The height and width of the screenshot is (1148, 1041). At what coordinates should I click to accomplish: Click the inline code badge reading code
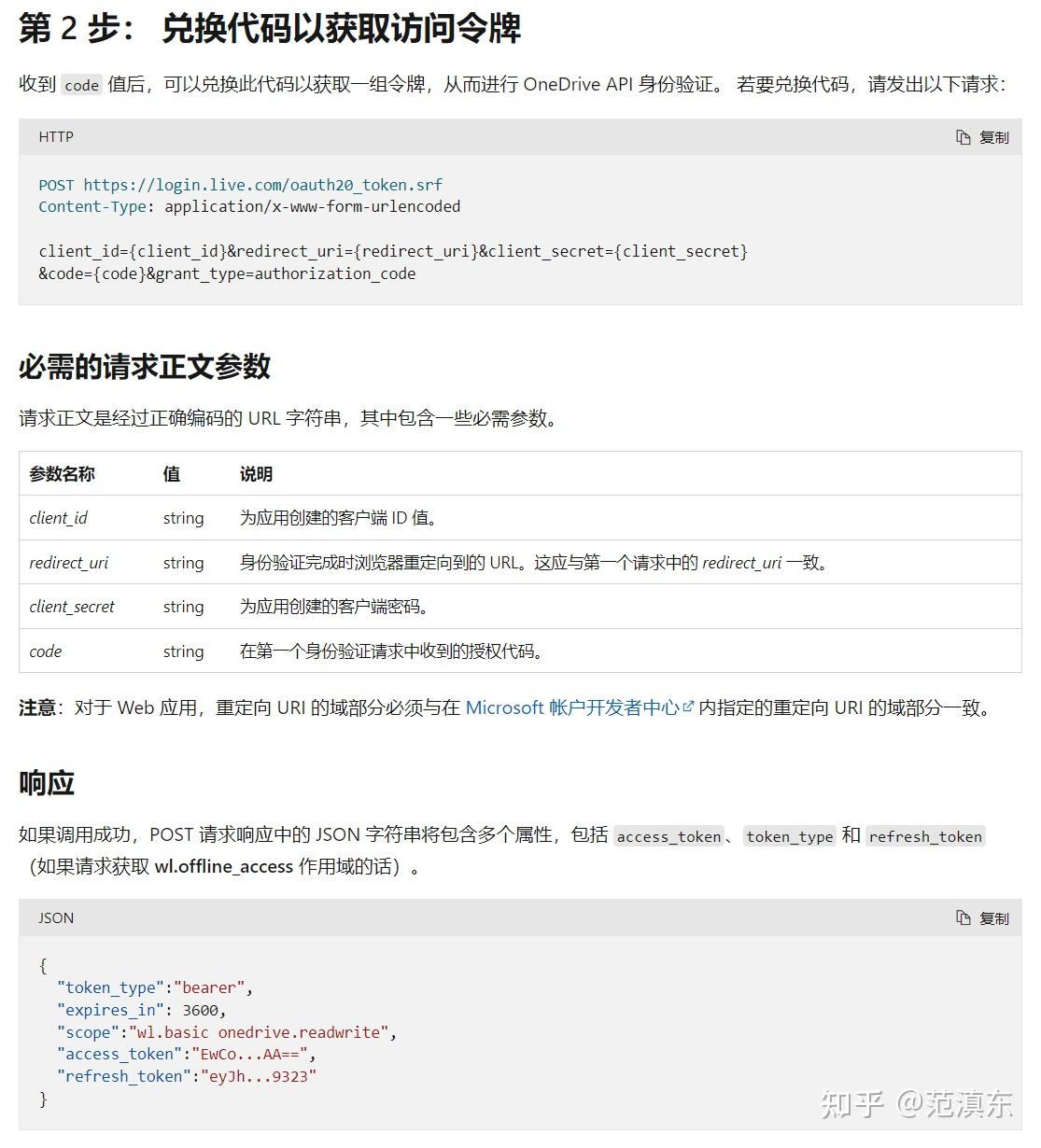coord(80,85)
